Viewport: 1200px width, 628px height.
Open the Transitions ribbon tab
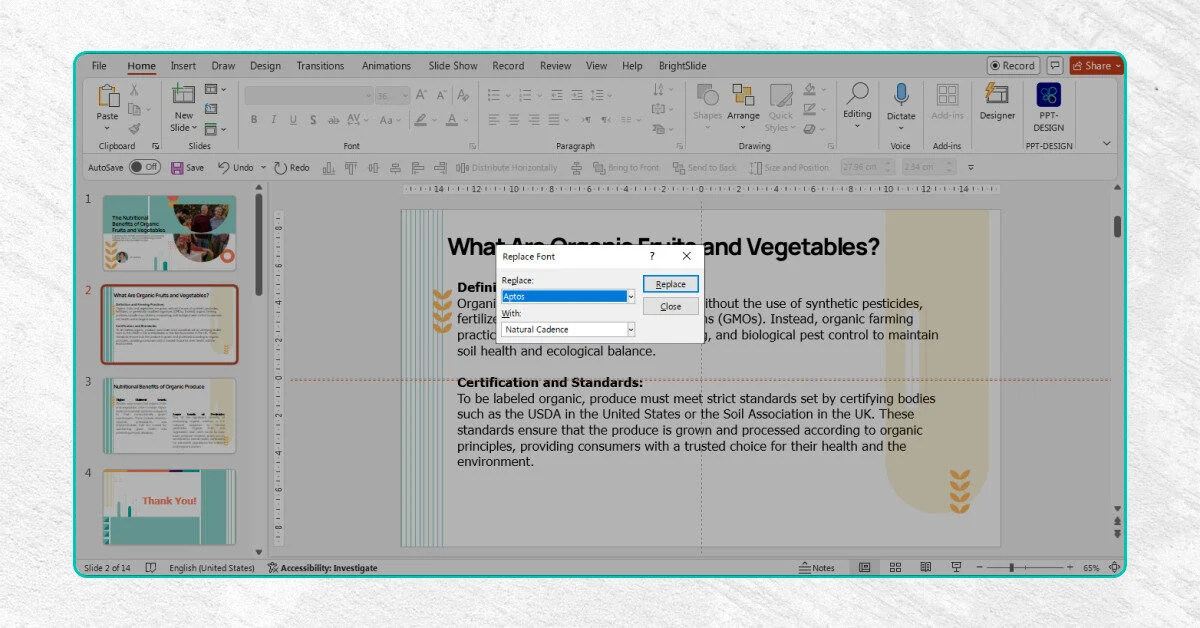pyautogui.click(x=320, y=66)
